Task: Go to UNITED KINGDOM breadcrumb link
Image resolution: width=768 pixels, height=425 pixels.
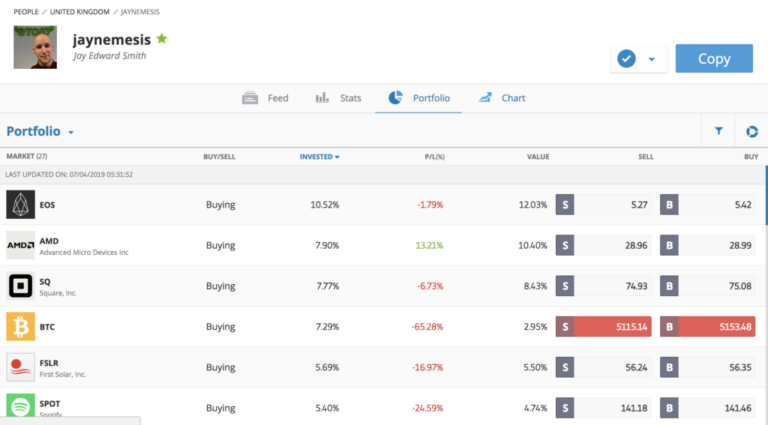Action: pyautogui.click(x=79, y=12)
